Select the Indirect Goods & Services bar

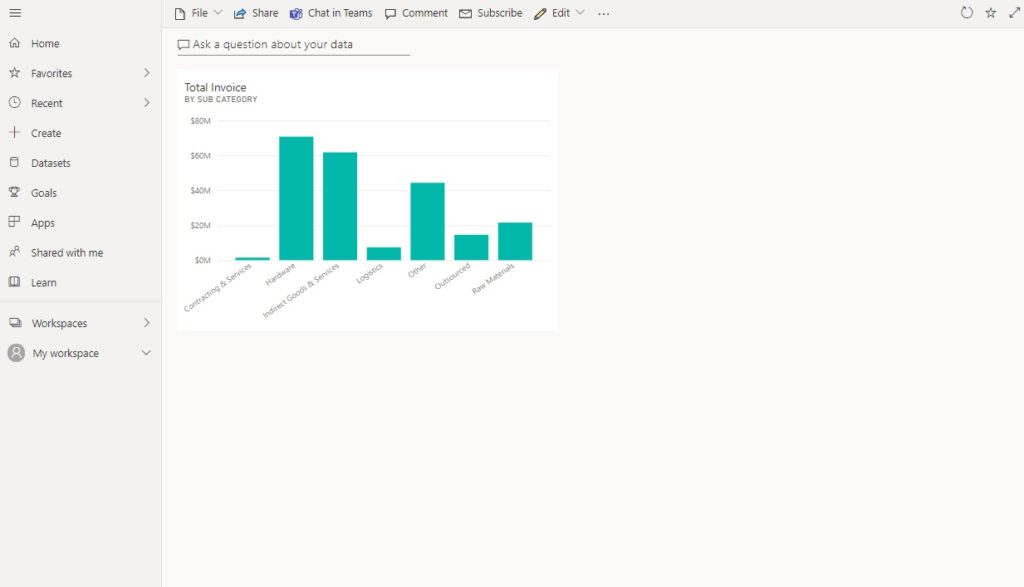coord(340,206)
